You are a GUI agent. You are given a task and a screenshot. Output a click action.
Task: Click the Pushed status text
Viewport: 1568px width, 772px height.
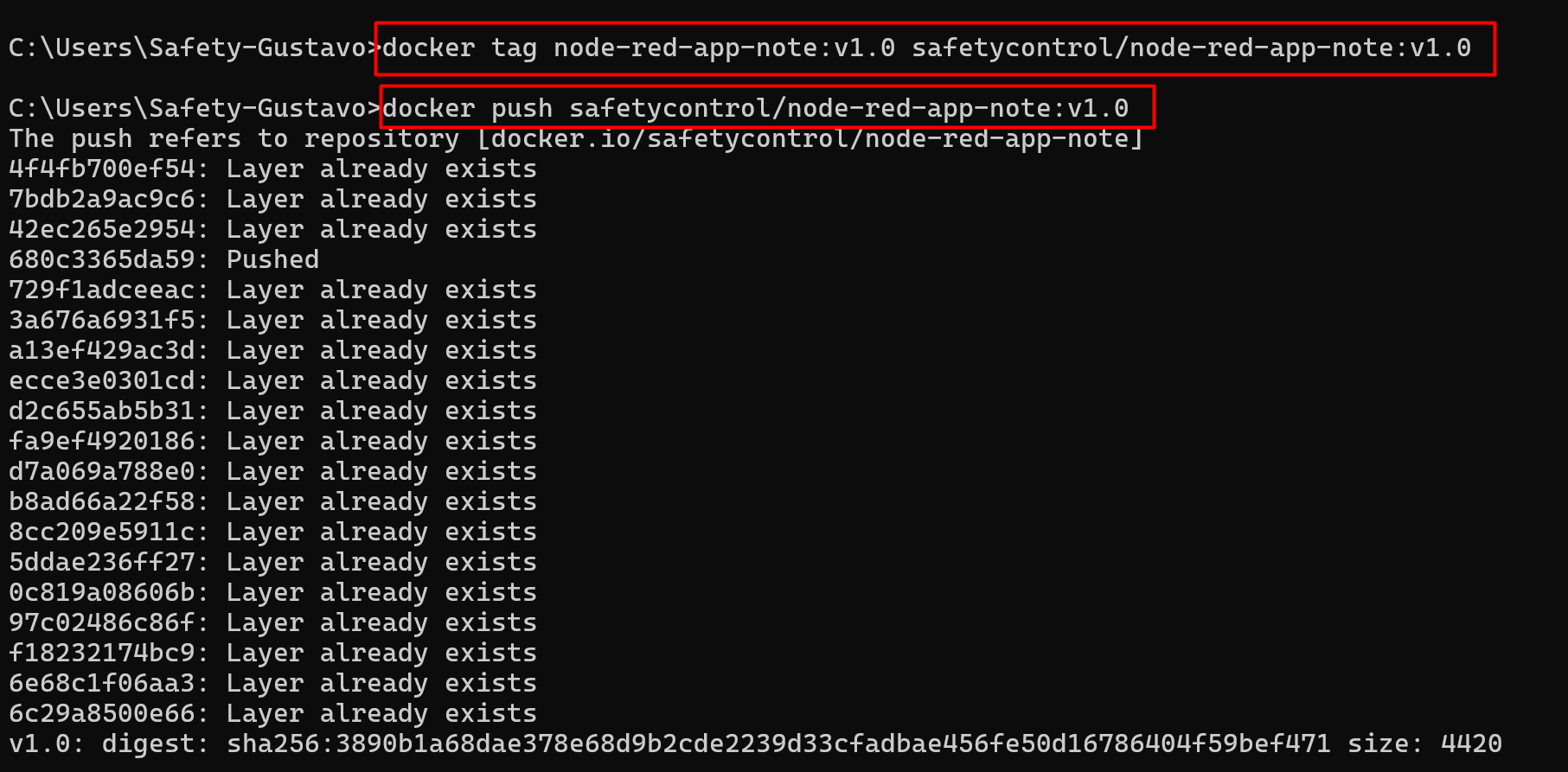(x=272, y=259)
